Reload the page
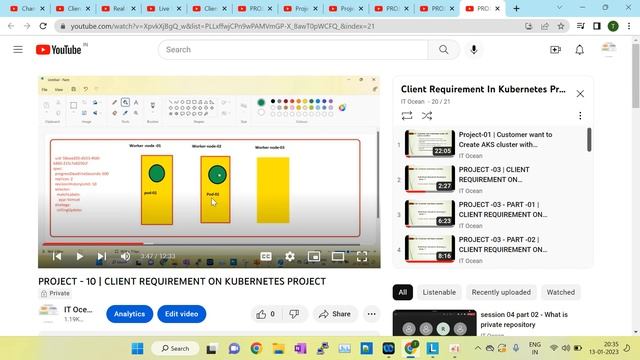The height and width of the screenshot is (360, 640). tap(43, 26)
